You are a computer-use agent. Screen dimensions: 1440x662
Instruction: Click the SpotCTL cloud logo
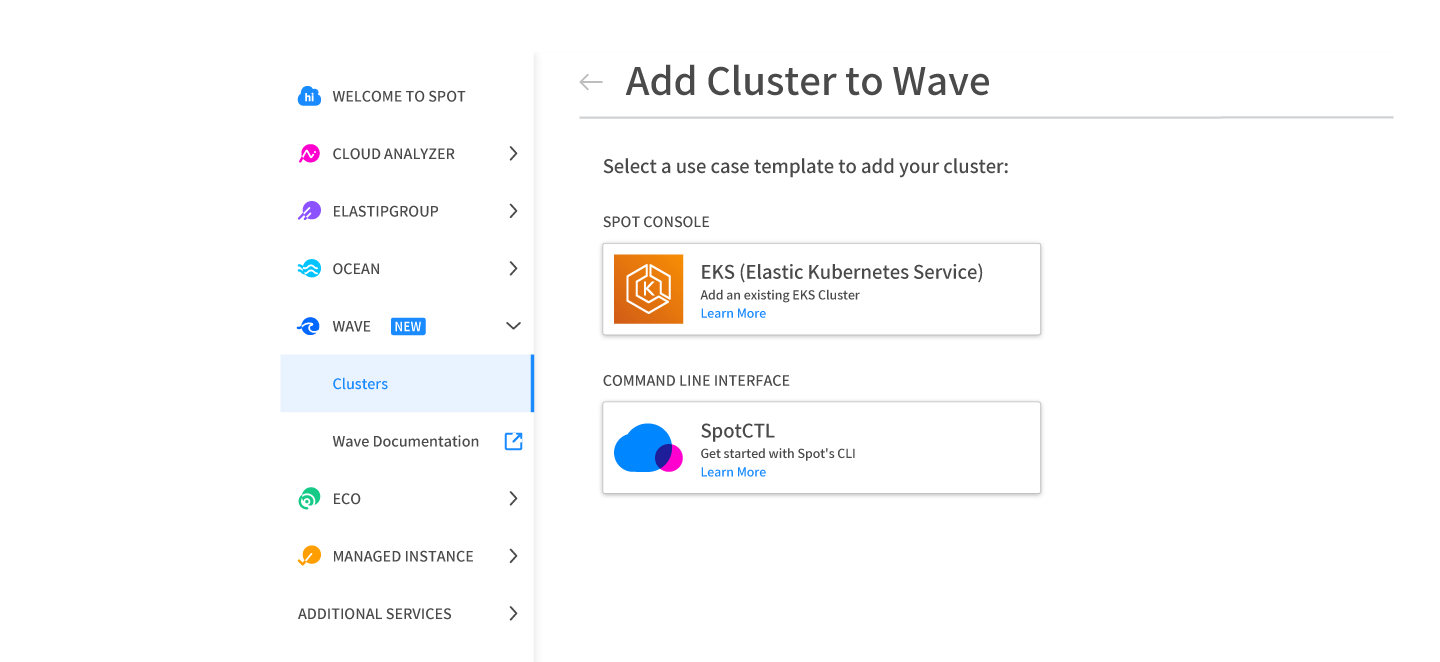pos(648,448)
